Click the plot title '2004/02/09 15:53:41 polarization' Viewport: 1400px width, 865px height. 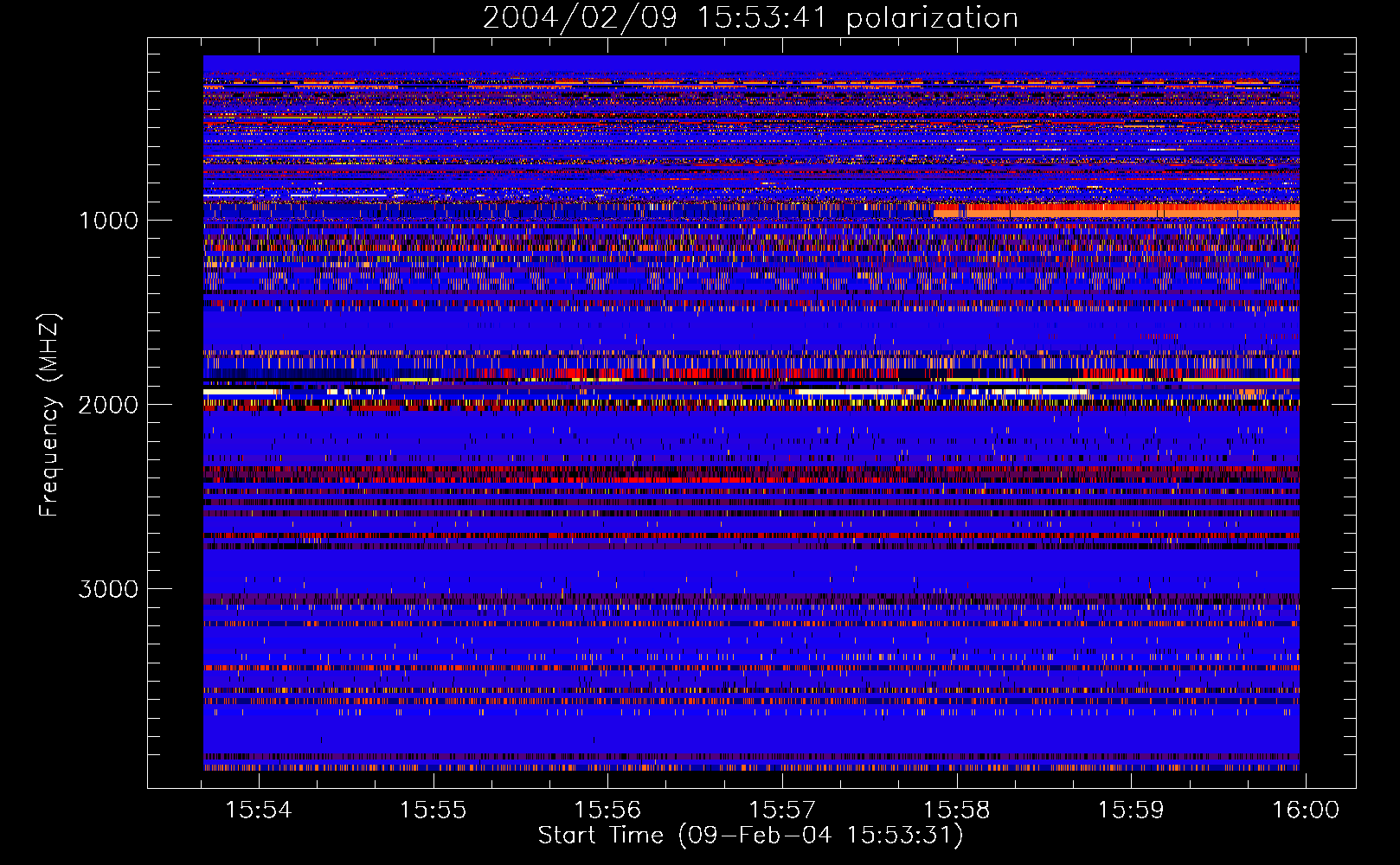pyautogui.click(x=749, y=17)
